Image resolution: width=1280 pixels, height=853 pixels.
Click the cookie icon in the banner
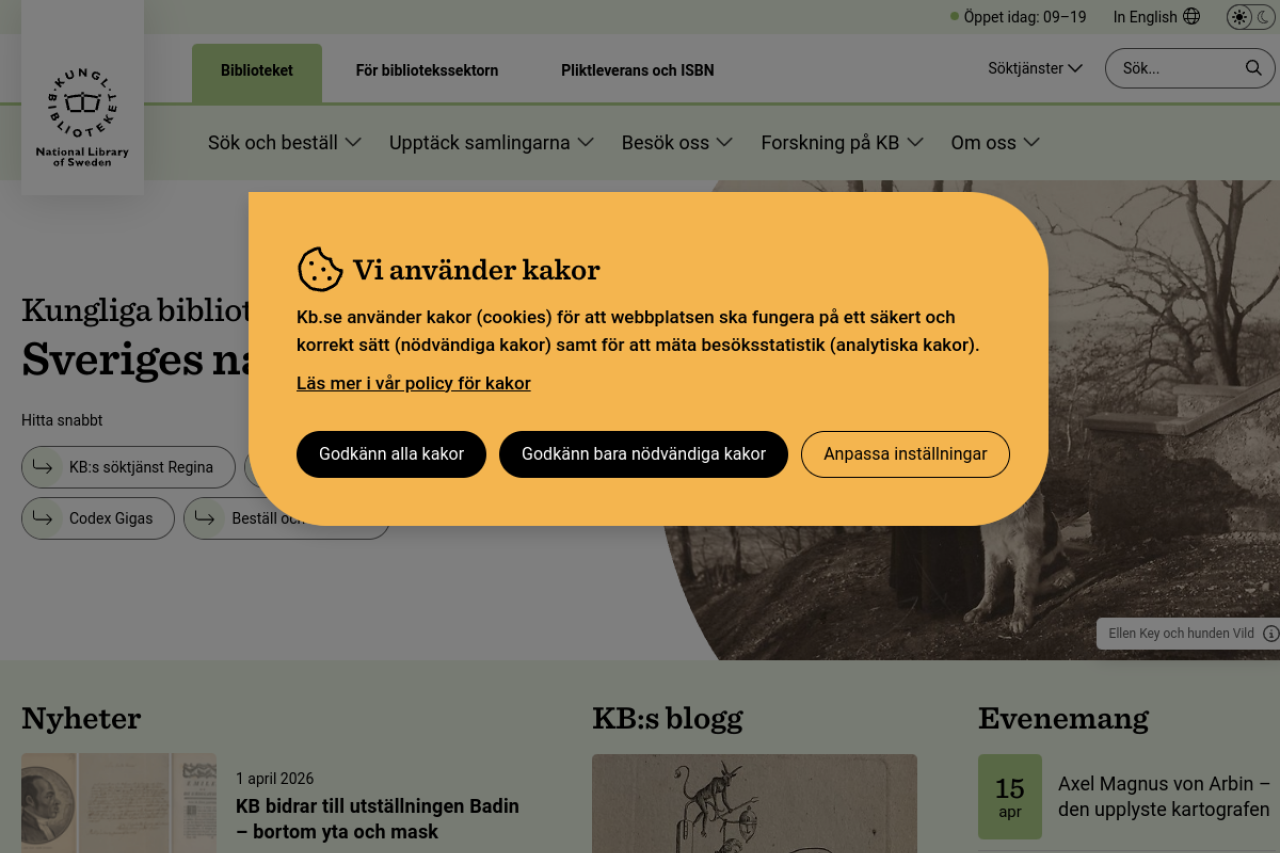pyautogui.click(x=320, y=269)
